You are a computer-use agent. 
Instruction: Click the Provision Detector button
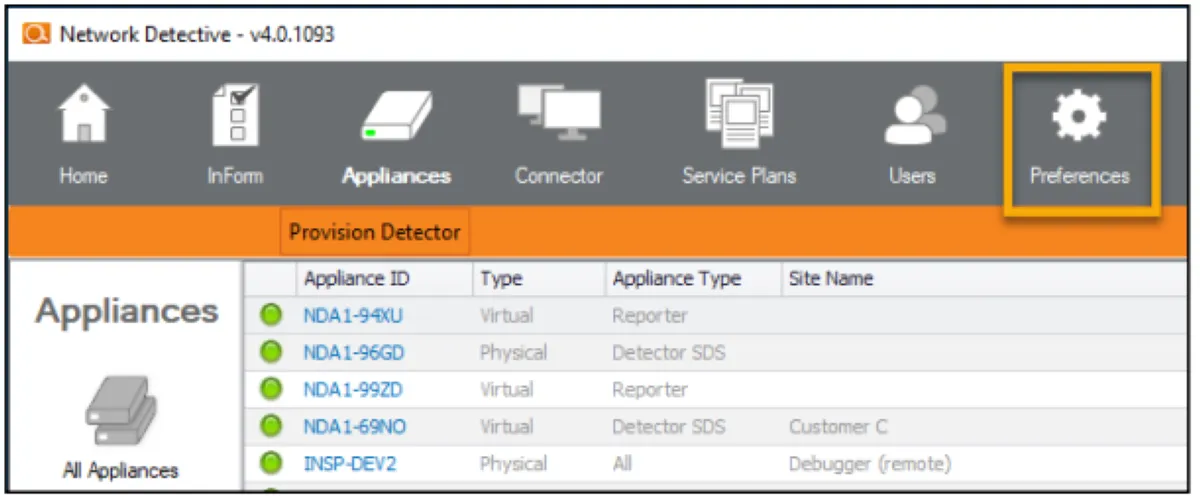point(375,232)
